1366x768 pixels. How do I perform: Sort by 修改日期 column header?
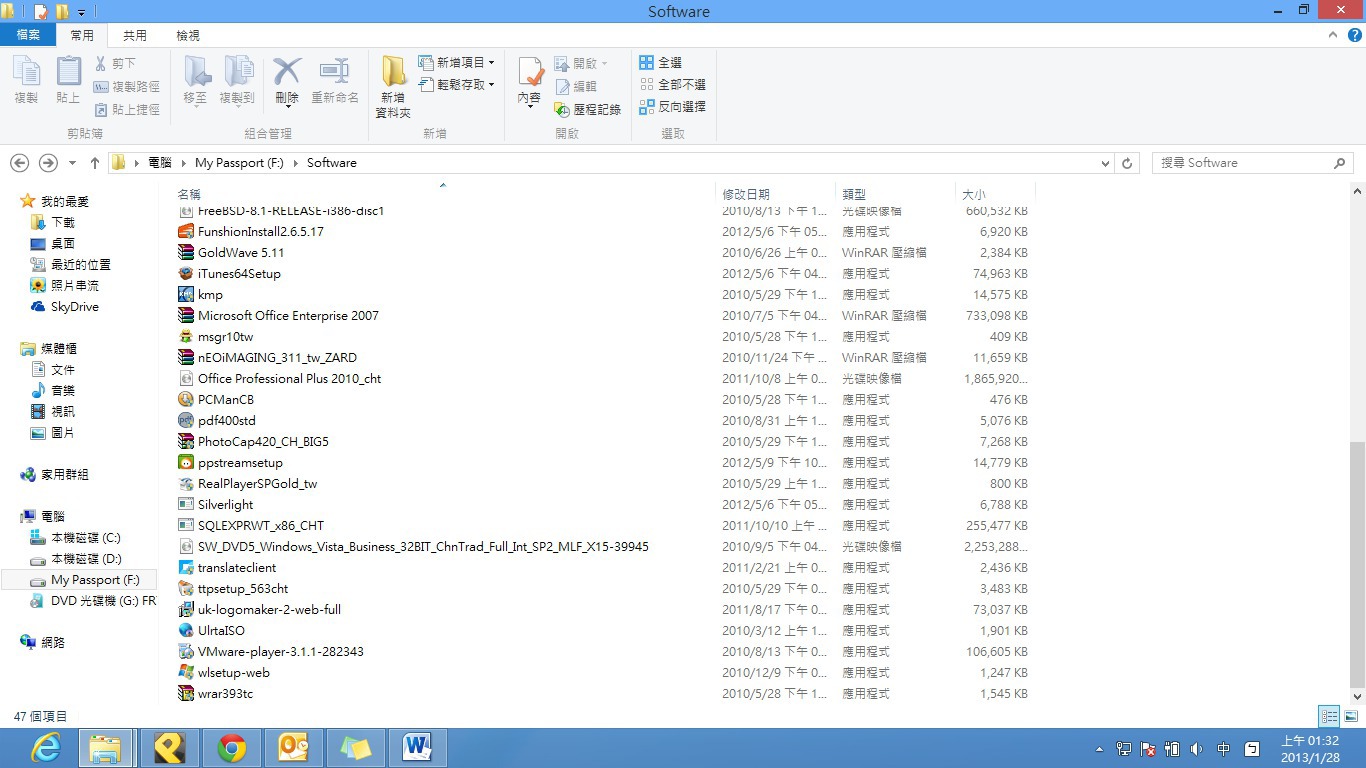775,194
